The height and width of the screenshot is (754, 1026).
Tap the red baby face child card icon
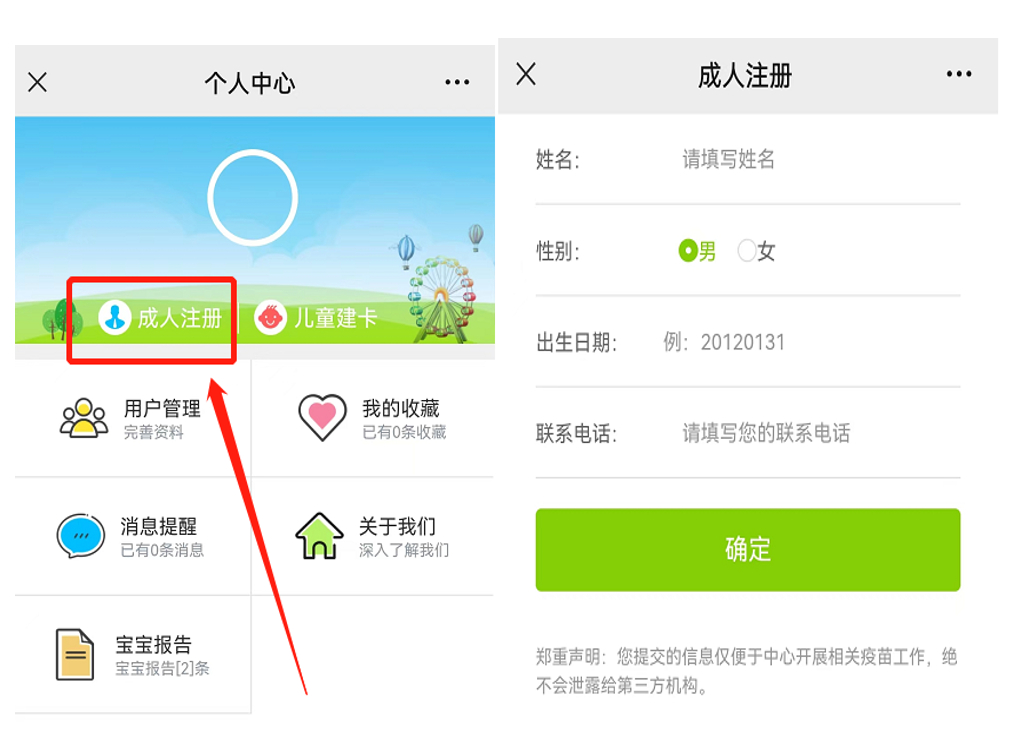[270, 318]
